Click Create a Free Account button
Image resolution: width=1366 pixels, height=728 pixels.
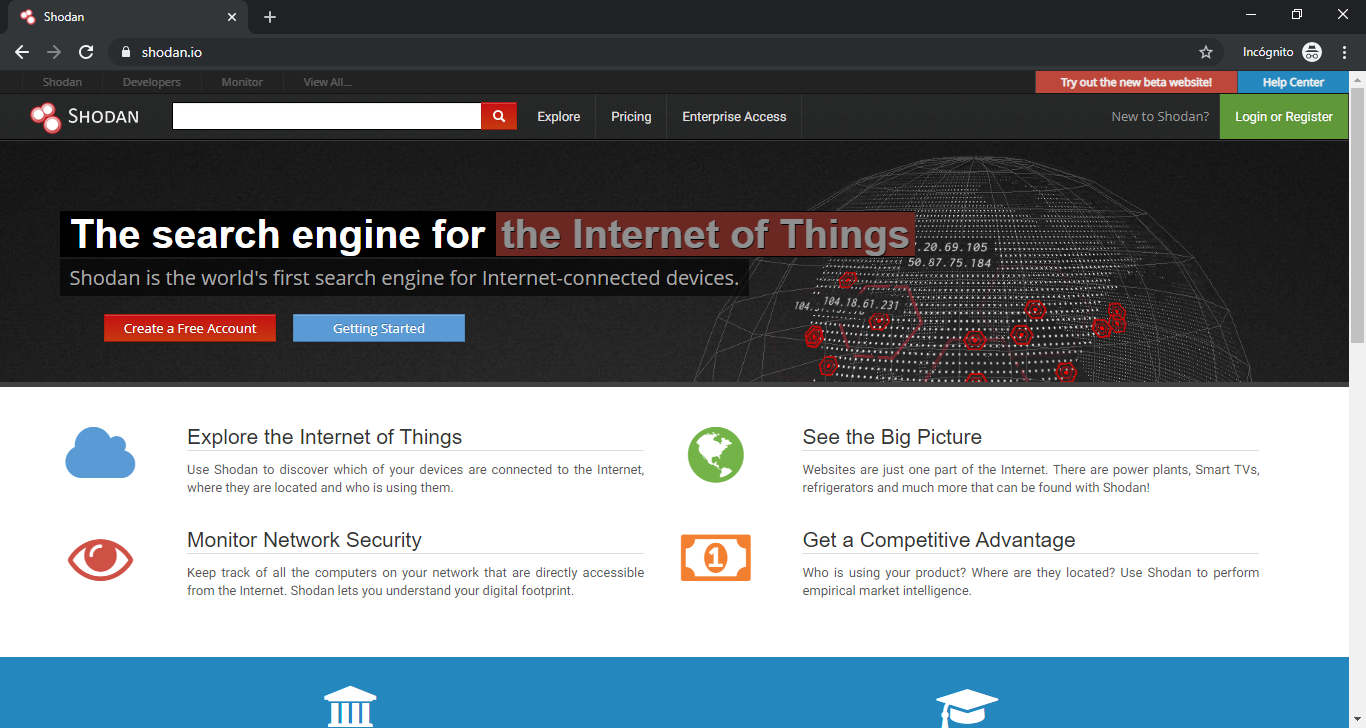pos(190,328)
